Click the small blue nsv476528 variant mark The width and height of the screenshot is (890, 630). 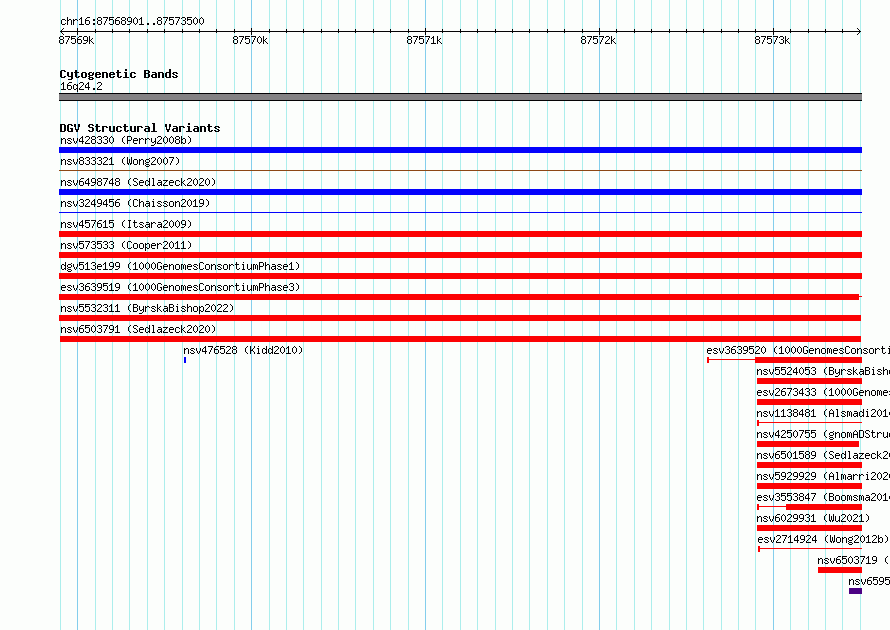[185, 360]
